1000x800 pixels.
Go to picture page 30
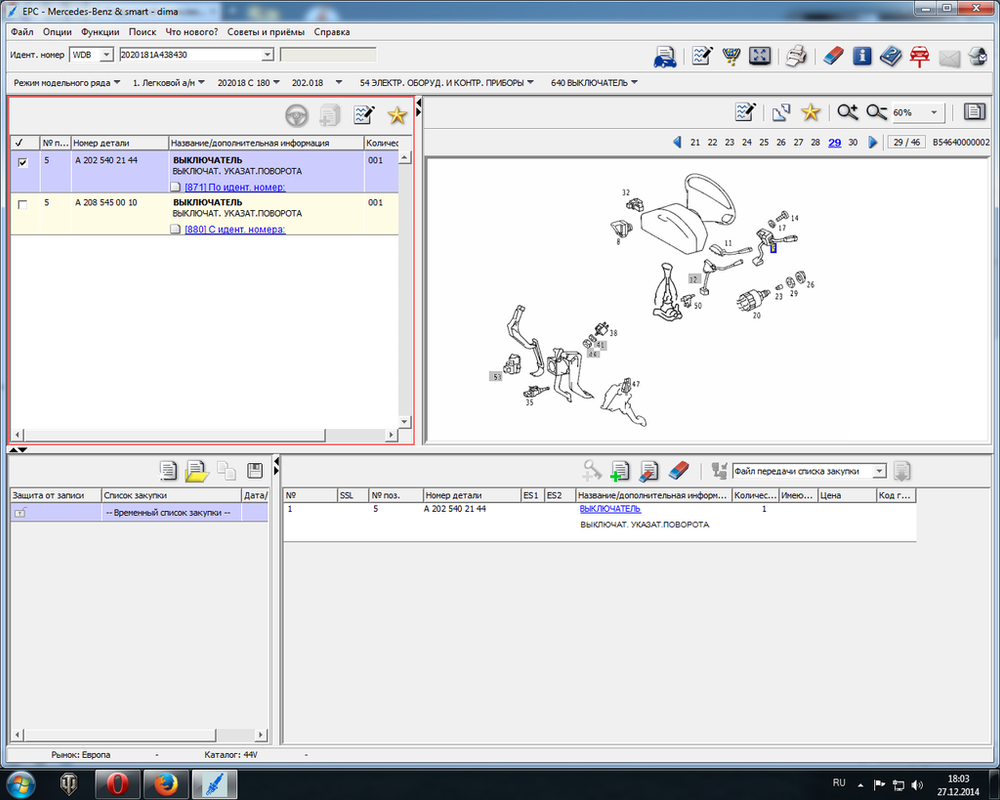[x=853, y=142]
